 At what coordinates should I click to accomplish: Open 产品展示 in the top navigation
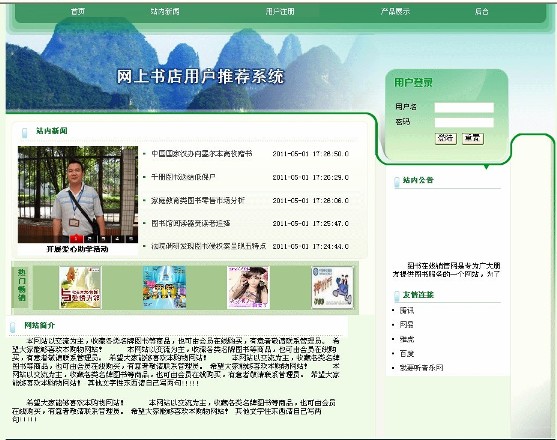click(395, 11)
